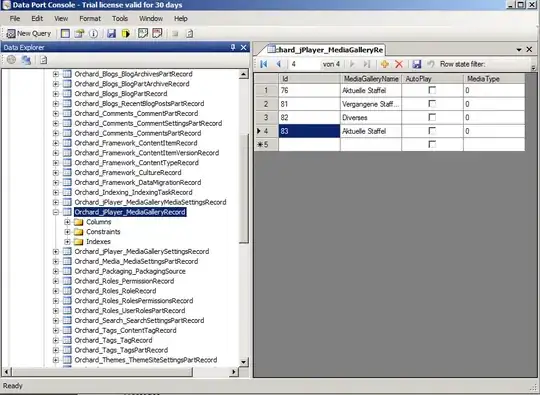Expand Orchard_Tags_TagRecord table node
The height and width of the screenshot is (395, 540).
coord(55,340)
